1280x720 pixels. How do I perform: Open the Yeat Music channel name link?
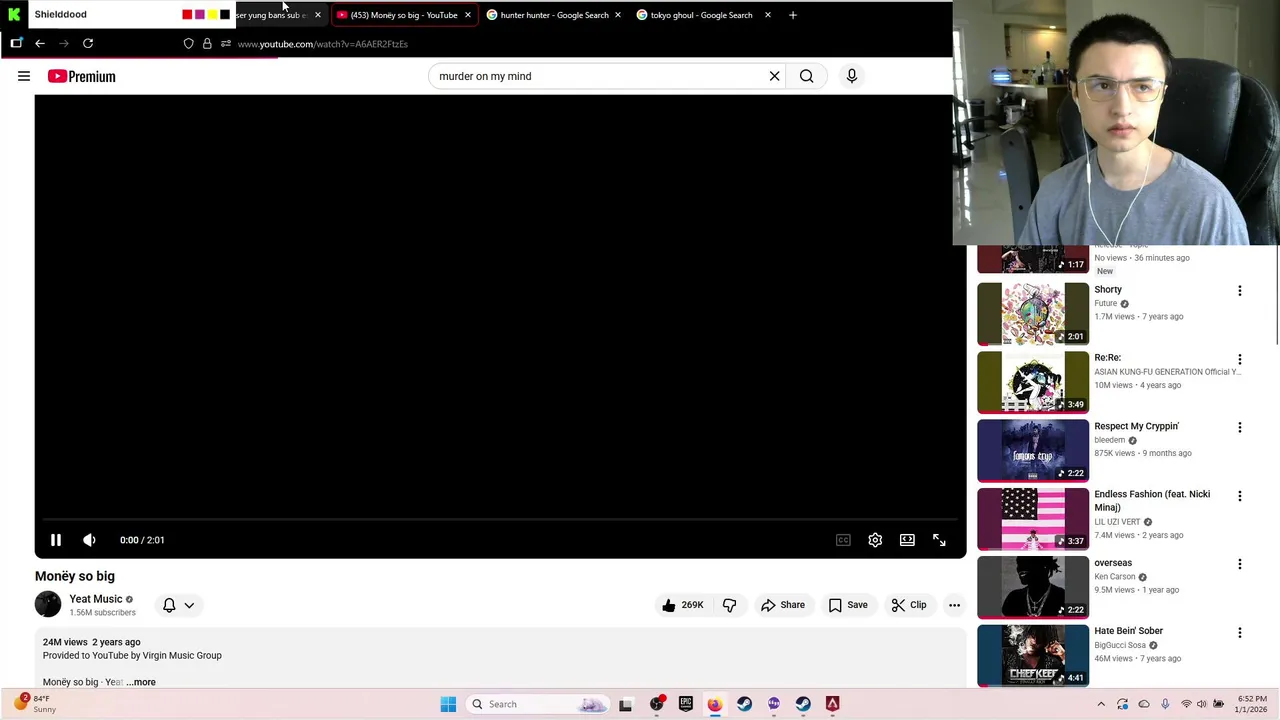[x=96, y=599]
